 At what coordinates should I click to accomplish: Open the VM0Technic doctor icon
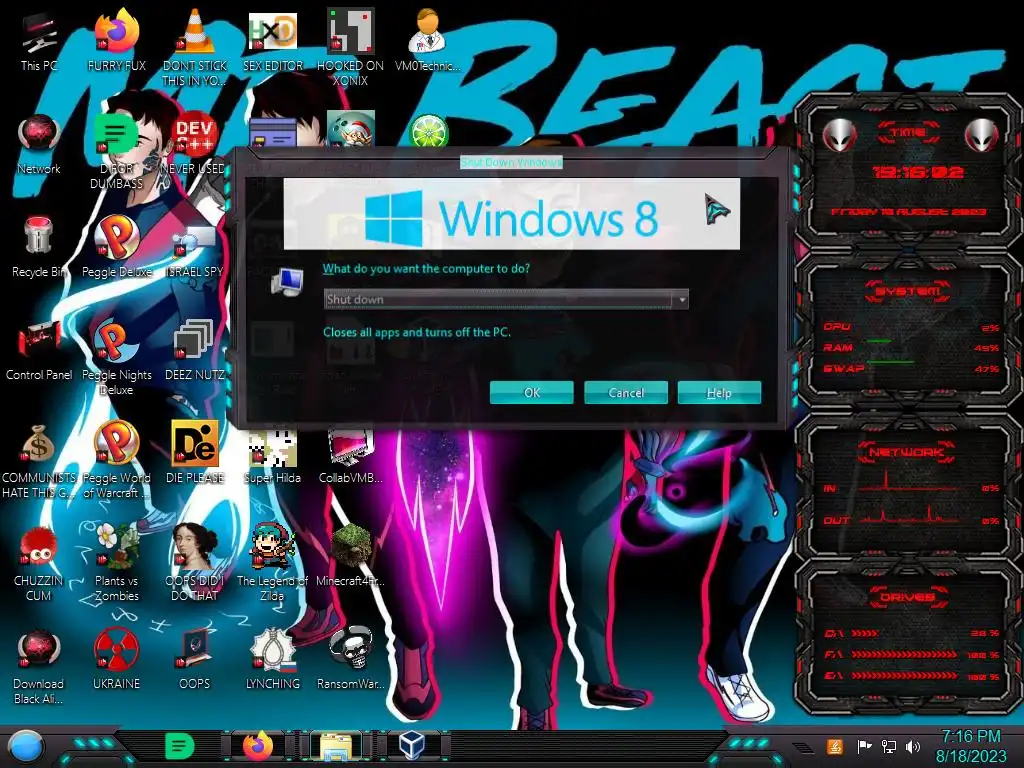click(x=427, y=40)
